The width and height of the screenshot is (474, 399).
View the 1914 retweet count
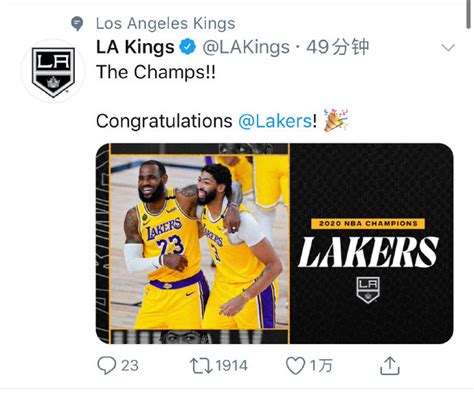232,366
